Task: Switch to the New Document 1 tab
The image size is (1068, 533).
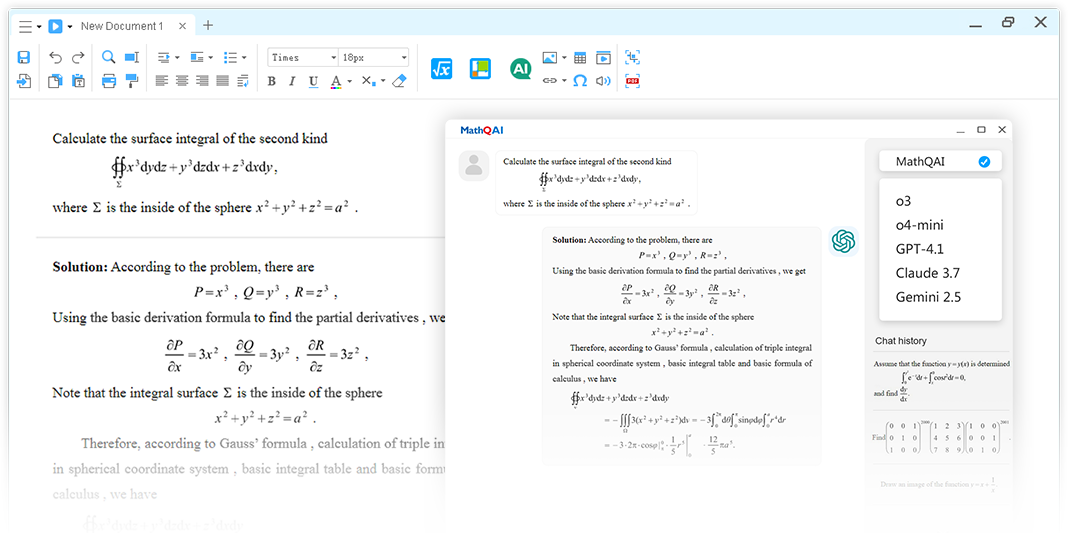Action: click(122, 27)
